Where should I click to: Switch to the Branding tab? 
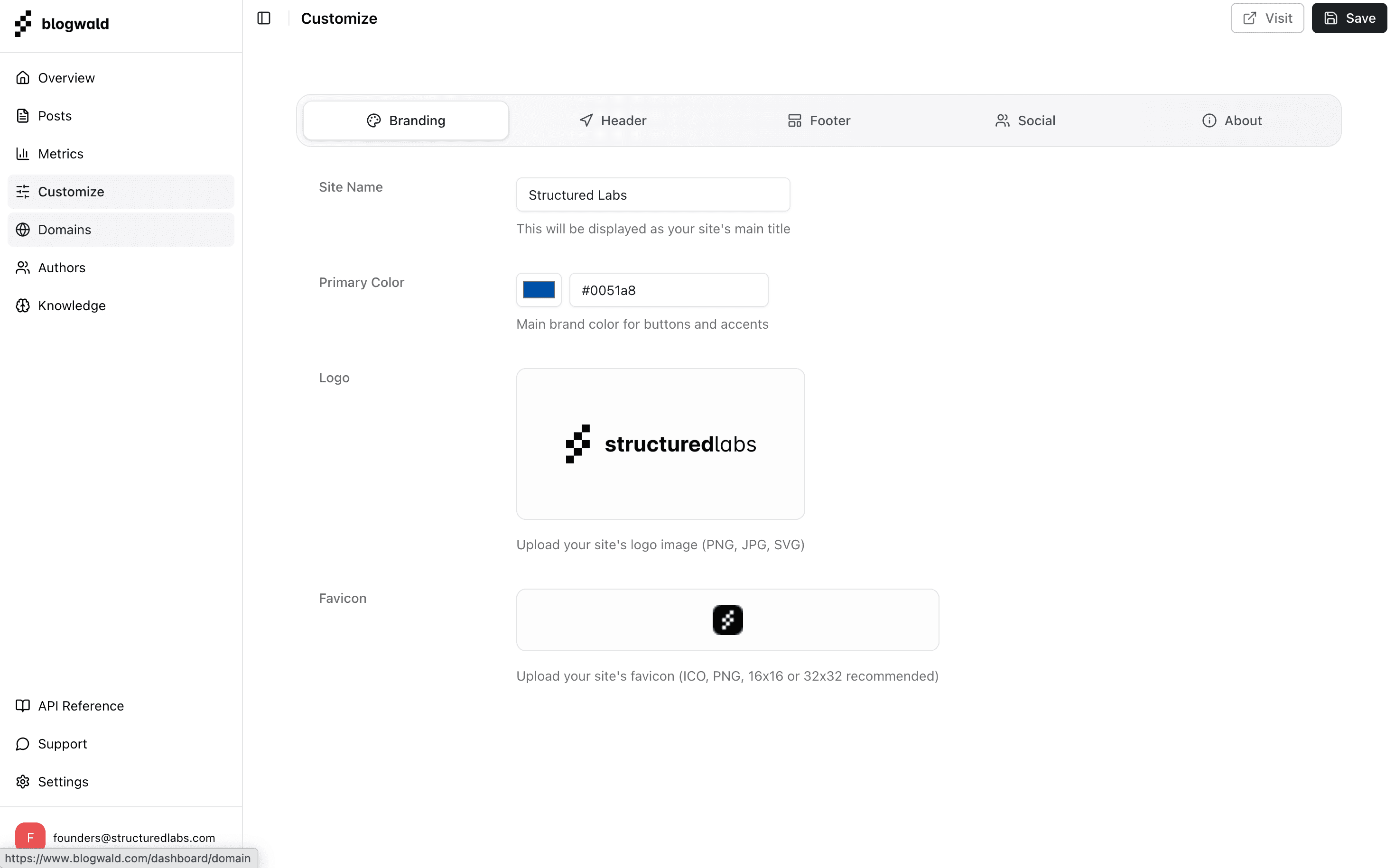point(406,120)
